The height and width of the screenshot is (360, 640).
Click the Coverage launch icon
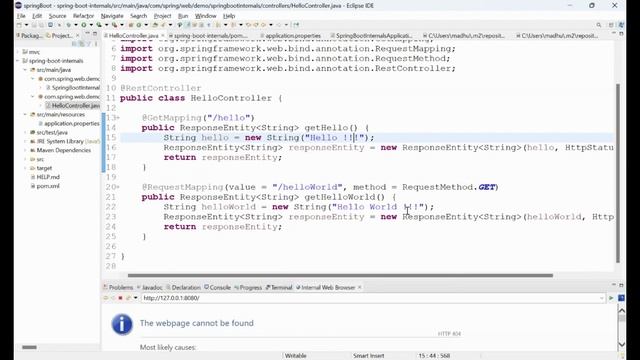pos(99,25)
